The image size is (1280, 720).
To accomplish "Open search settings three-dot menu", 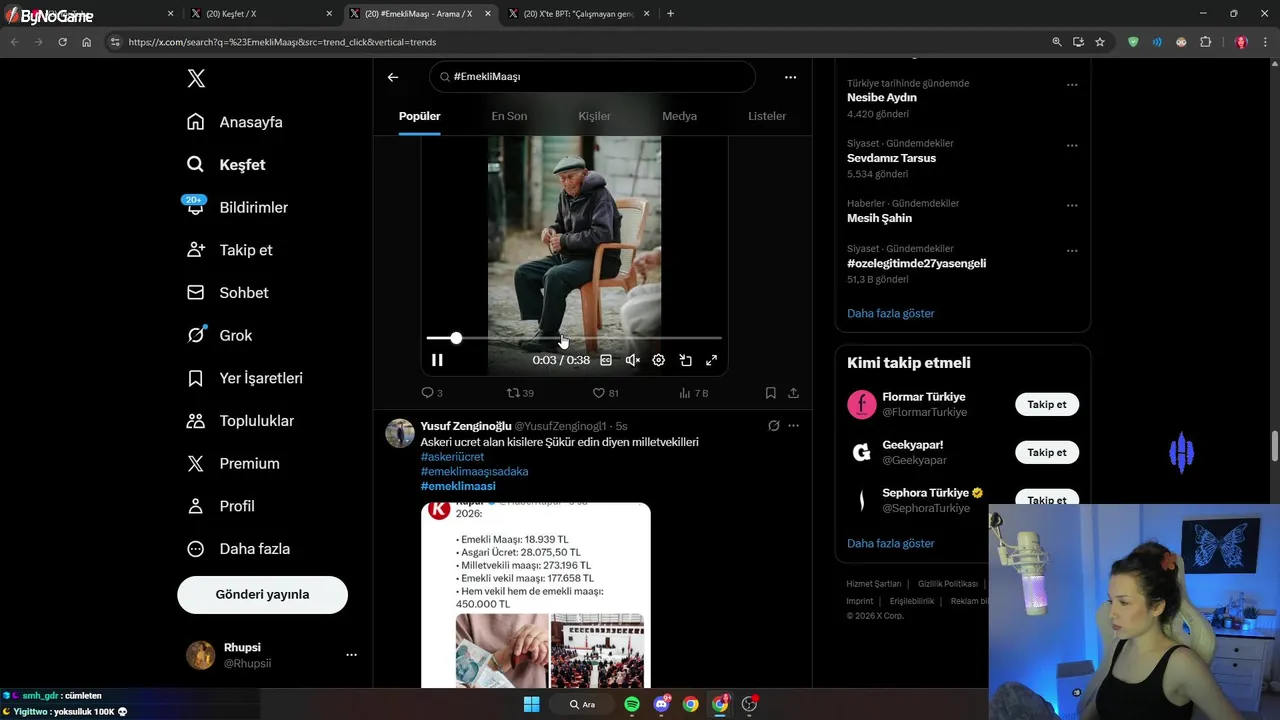I will point(790,77).
